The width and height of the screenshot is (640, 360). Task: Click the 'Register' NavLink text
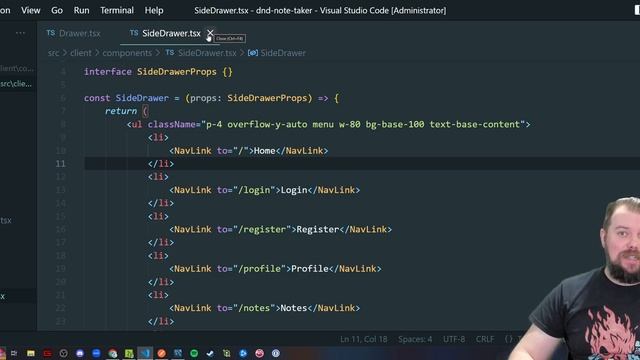point(318,229)
